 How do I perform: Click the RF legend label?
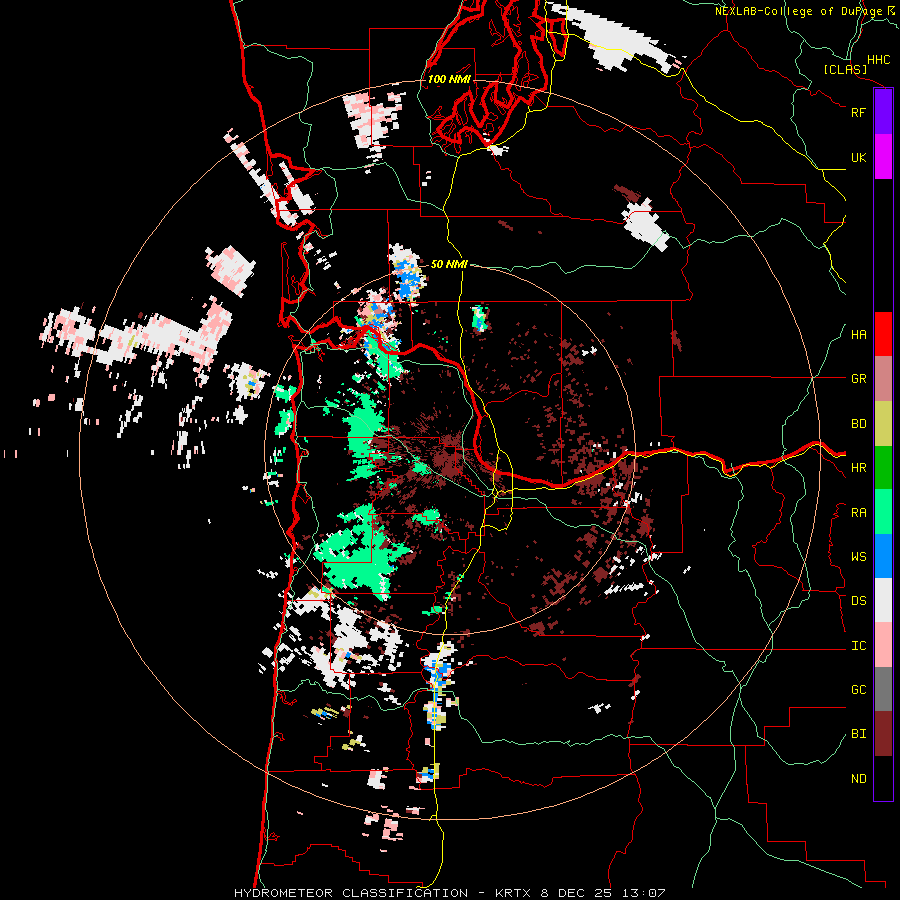858,112
